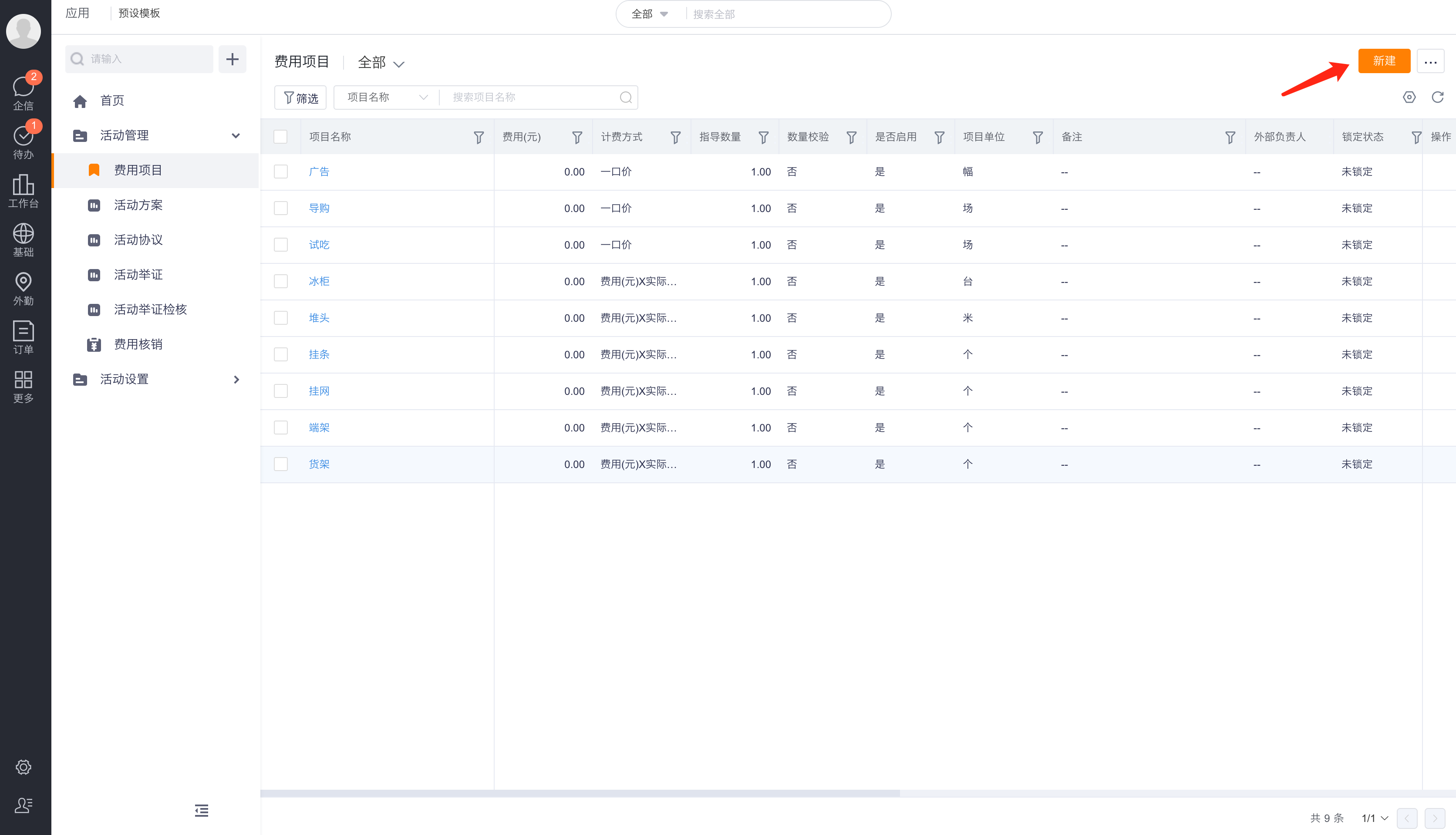This screenshot has width=1456, height=835.
Task: Collapse the navigation menu icon
Action: (201, 810)
